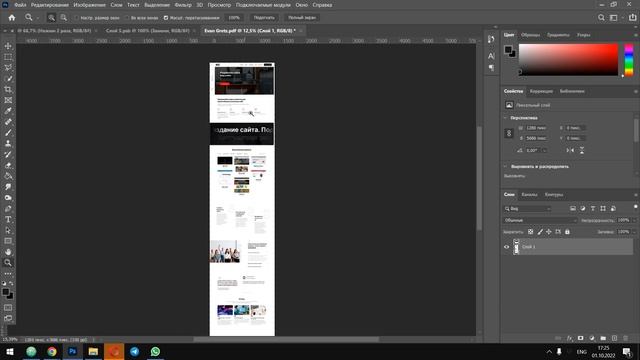The height and width of the screenshot is (360, 640).
Task: Switch to the Каналы tab
Action: tap(529, 195)
